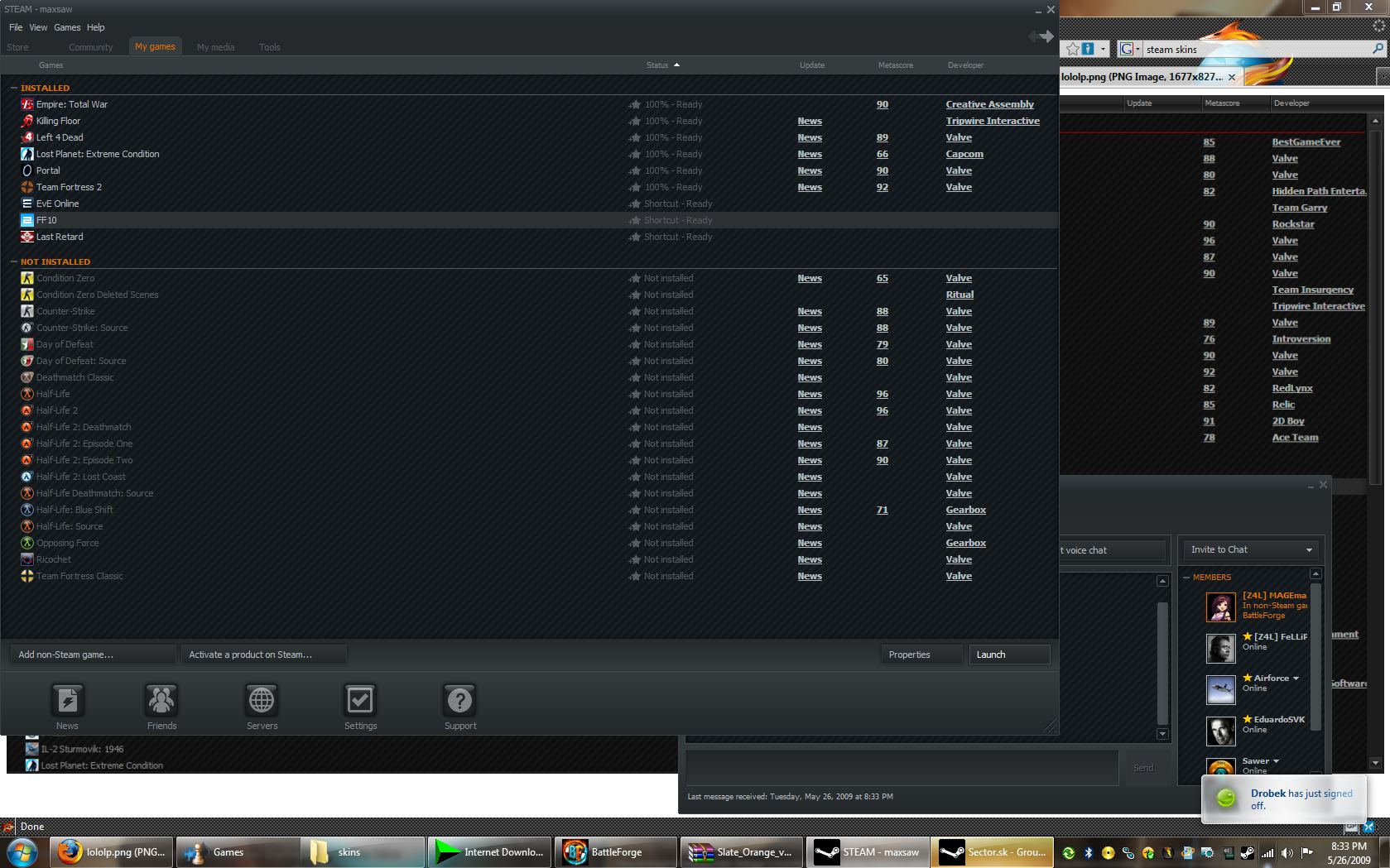This screenshot has height=868, width=1390.
Task: Click the Last Retard shortcut icon
Action: pyautogui.click(x=27, y=237)
